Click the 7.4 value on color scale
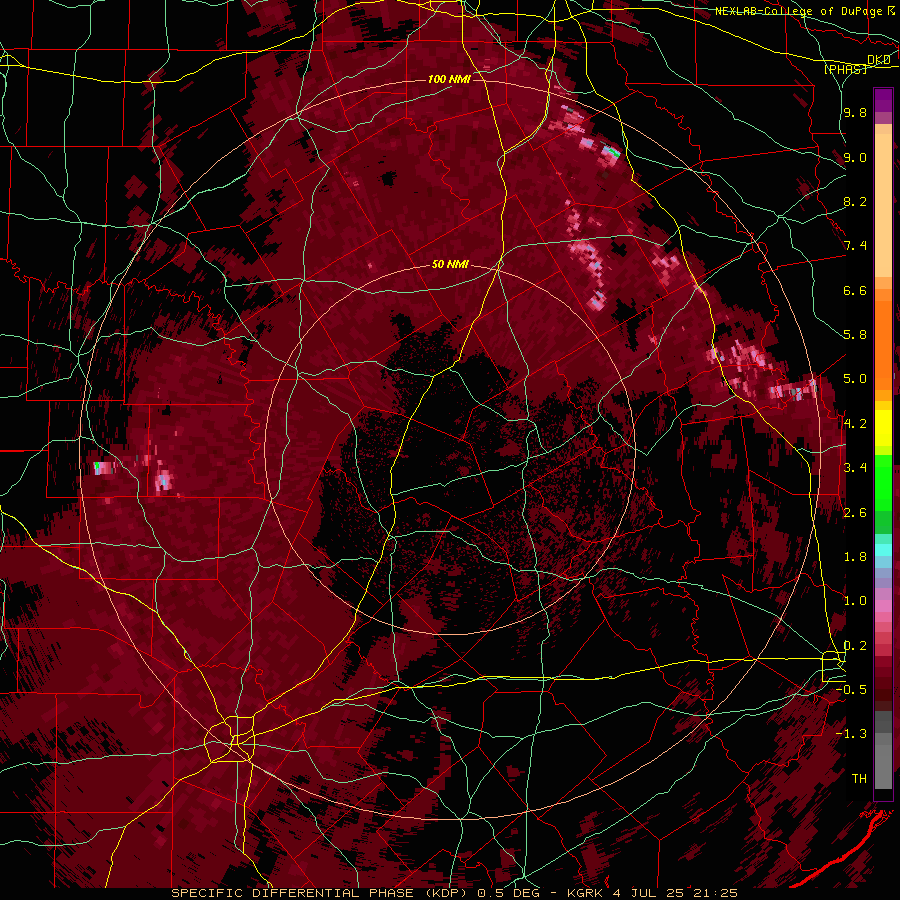Image resolution: width=900 pixels, height=900 pixels. click(855, 246)
